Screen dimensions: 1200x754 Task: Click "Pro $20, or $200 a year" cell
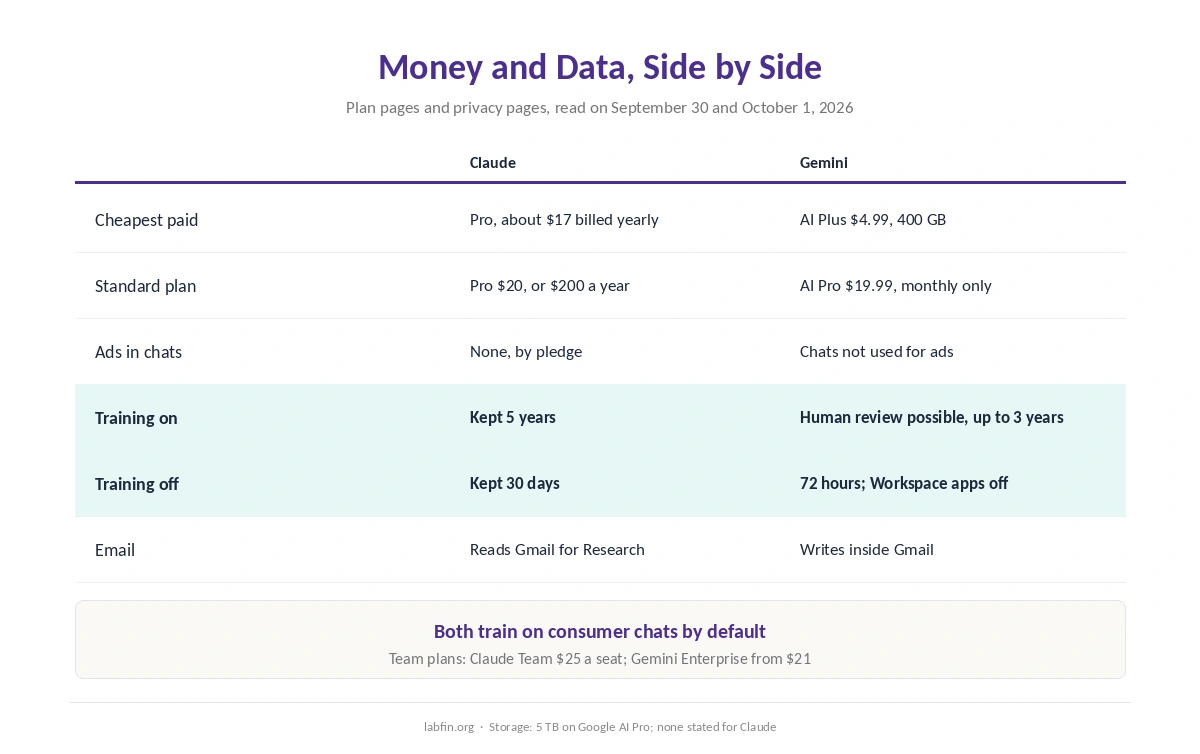[x=550, y=286]
